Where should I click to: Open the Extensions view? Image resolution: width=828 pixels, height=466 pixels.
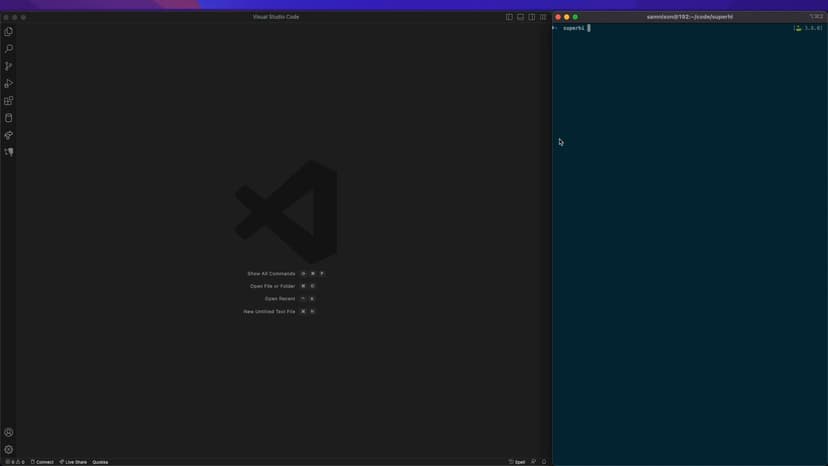coord(9,101)
